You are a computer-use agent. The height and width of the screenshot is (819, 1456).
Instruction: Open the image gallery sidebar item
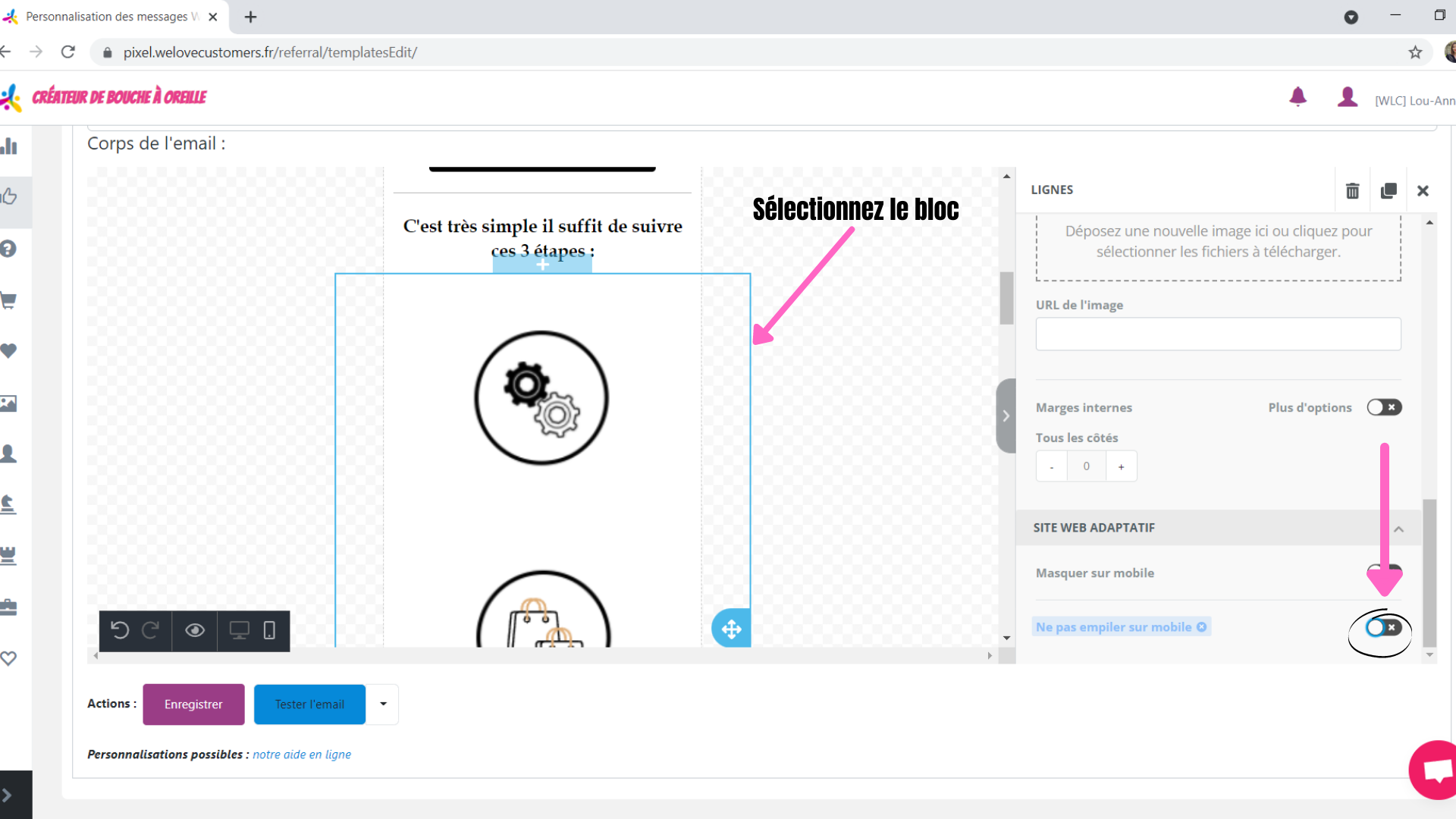(8, 403)
